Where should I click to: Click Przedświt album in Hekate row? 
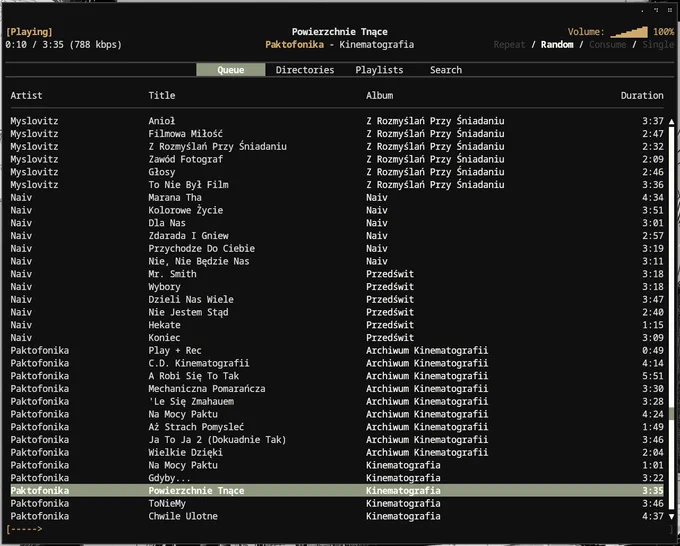click(x=390, y=325)
